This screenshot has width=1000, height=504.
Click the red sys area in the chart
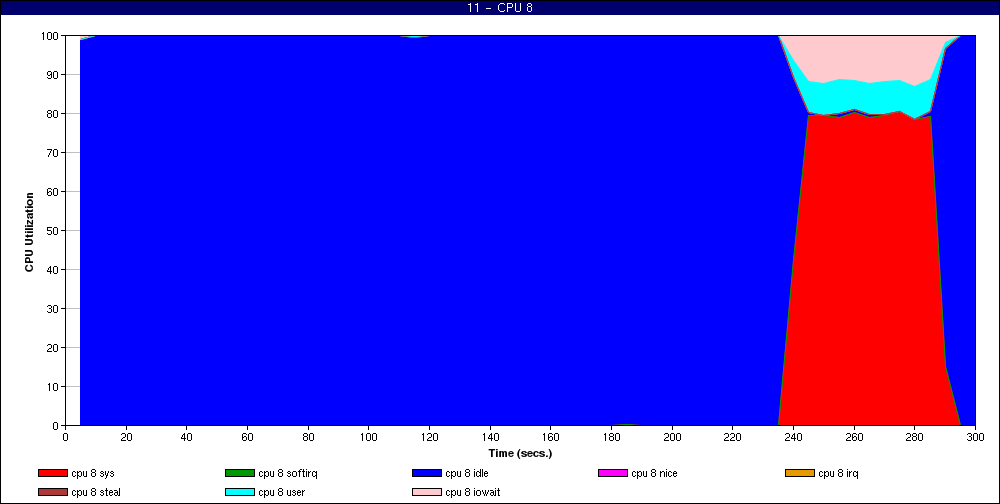(869, 268)
